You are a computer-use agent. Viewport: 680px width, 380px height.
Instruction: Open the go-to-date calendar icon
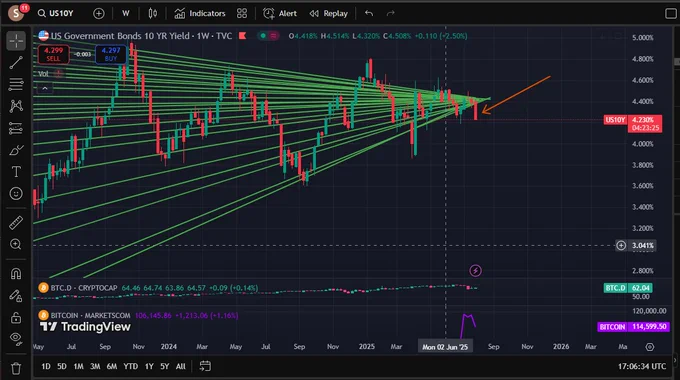click(205, 367)
